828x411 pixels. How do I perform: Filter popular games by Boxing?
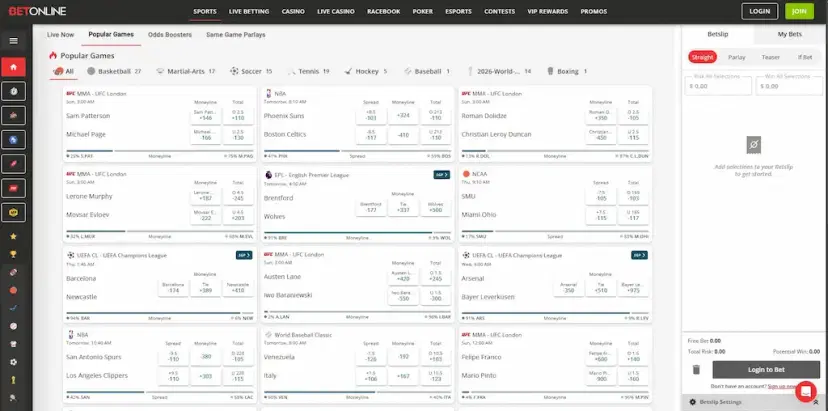point(567,71)
